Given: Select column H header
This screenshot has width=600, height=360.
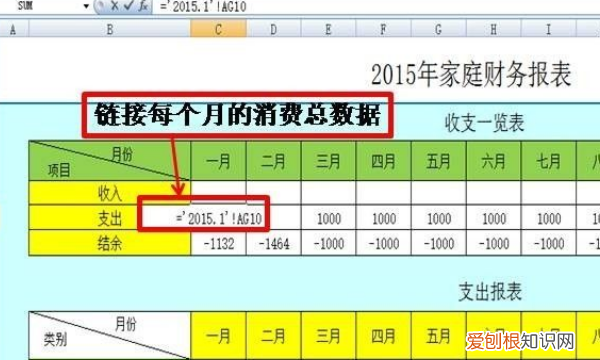Looking at the screenshot, I should click(x=494, y=29).
